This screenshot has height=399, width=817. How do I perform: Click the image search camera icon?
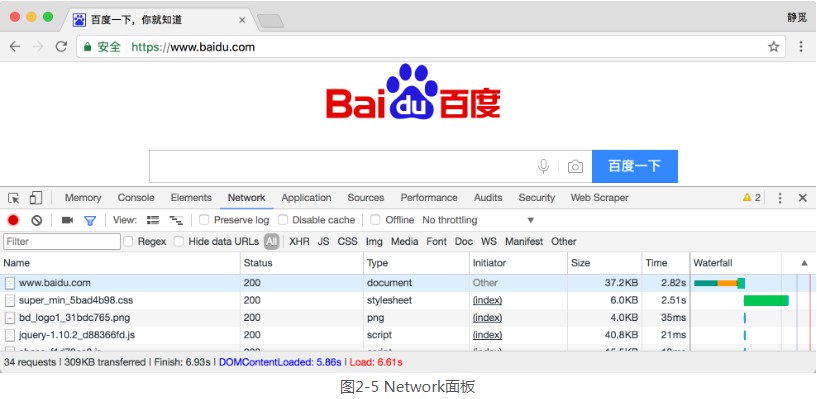(575, 167)
